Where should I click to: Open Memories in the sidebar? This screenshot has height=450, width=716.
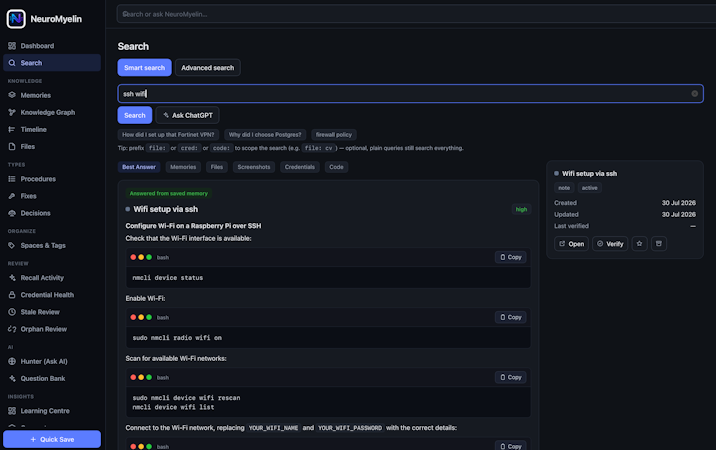(52, 95)
